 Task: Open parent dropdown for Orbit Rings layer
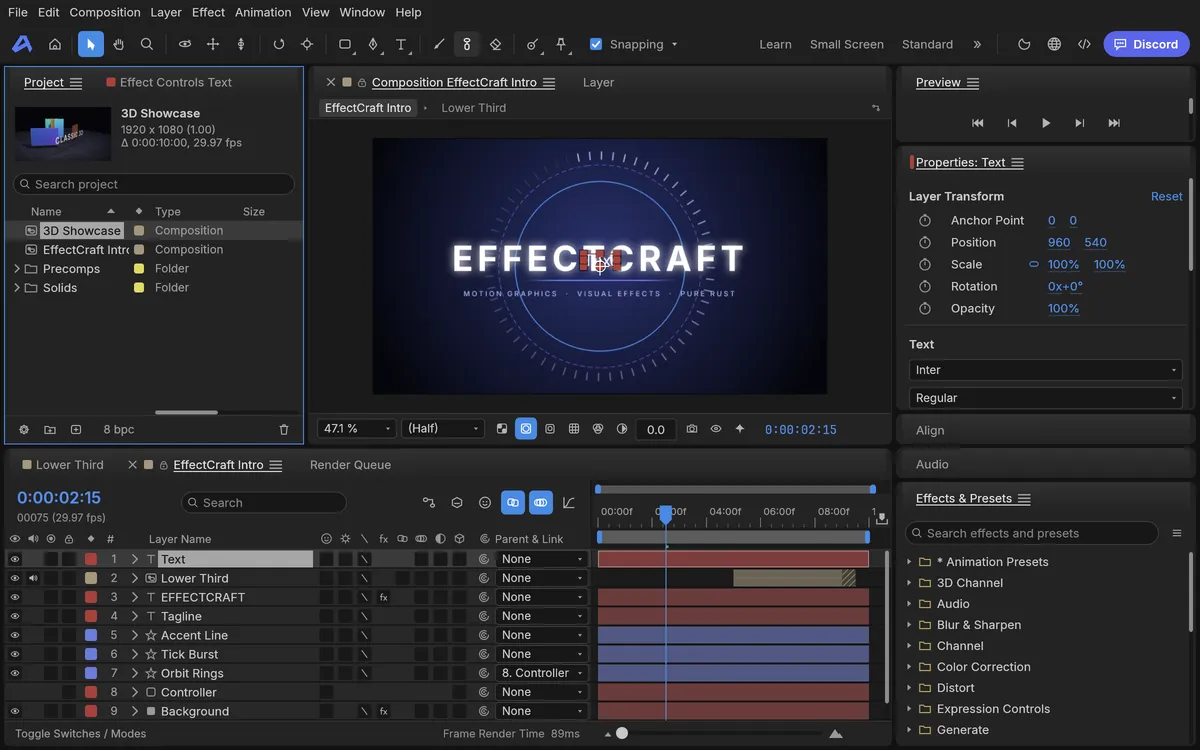pyautogui.click(x=541, y=673)
